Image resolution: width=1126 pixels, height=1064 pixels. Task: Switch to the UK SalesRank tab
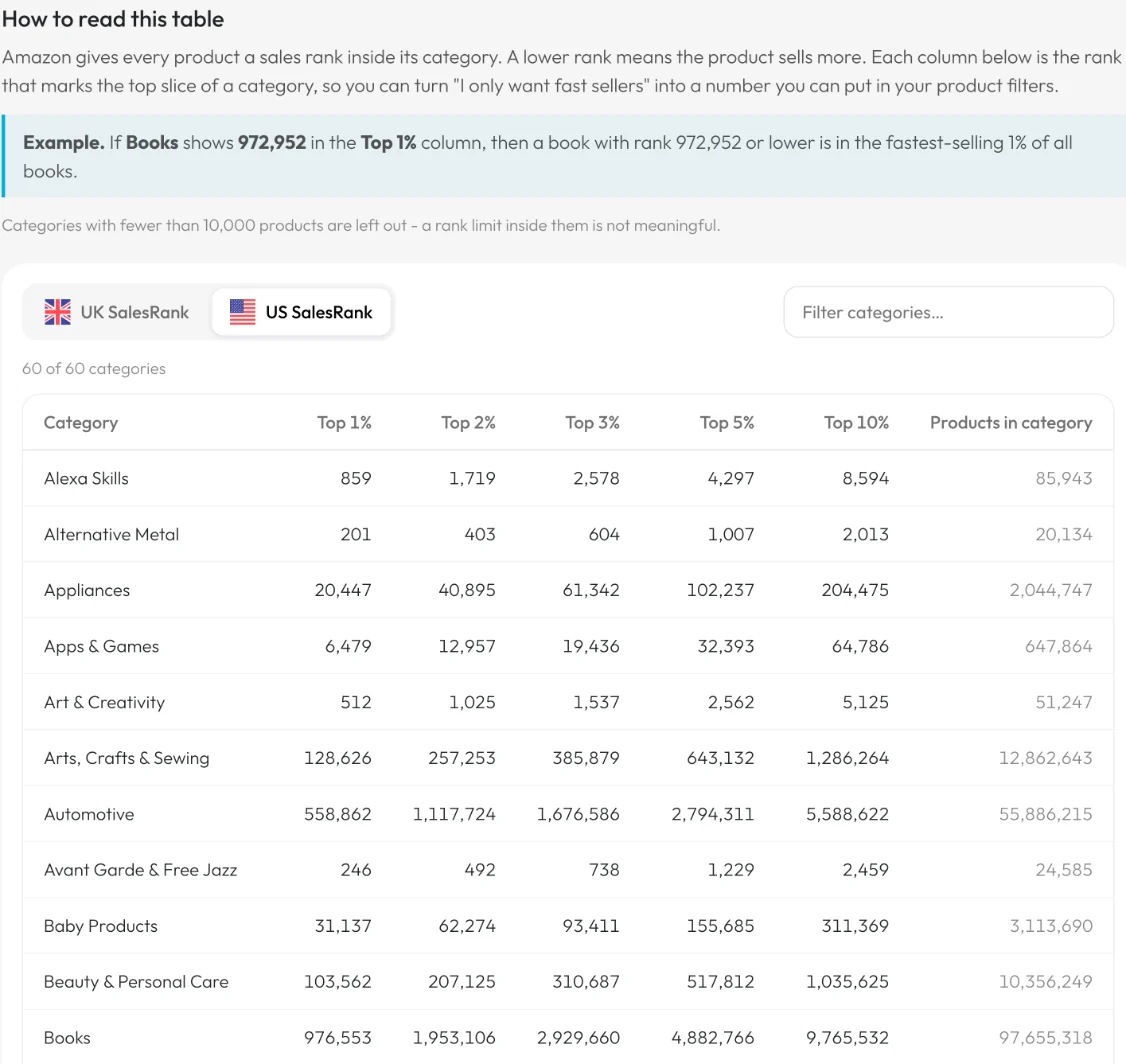(117, 312)
